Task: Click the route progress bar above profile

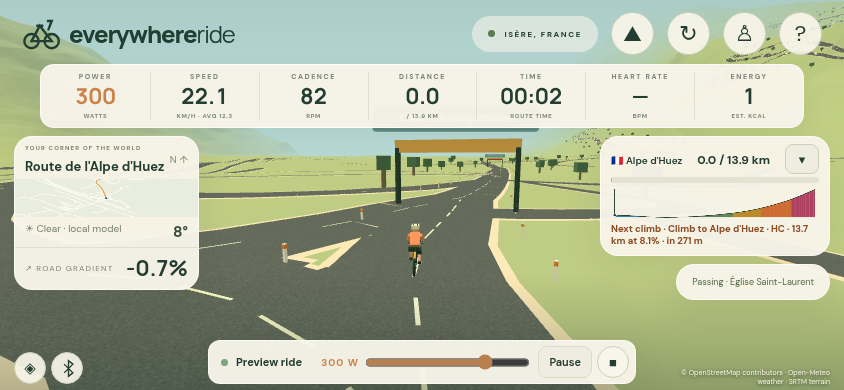Action: click(x=715, y=180)
